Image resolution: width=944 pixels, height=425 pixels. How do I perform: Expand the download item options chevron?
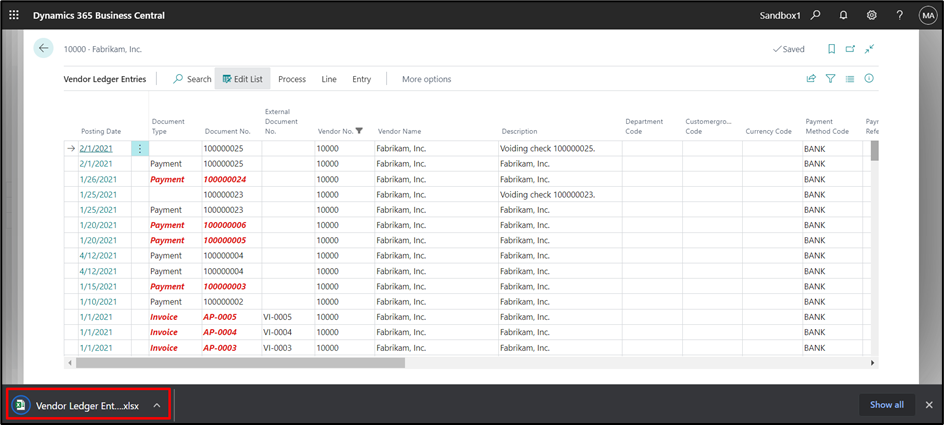click(157, 406)
